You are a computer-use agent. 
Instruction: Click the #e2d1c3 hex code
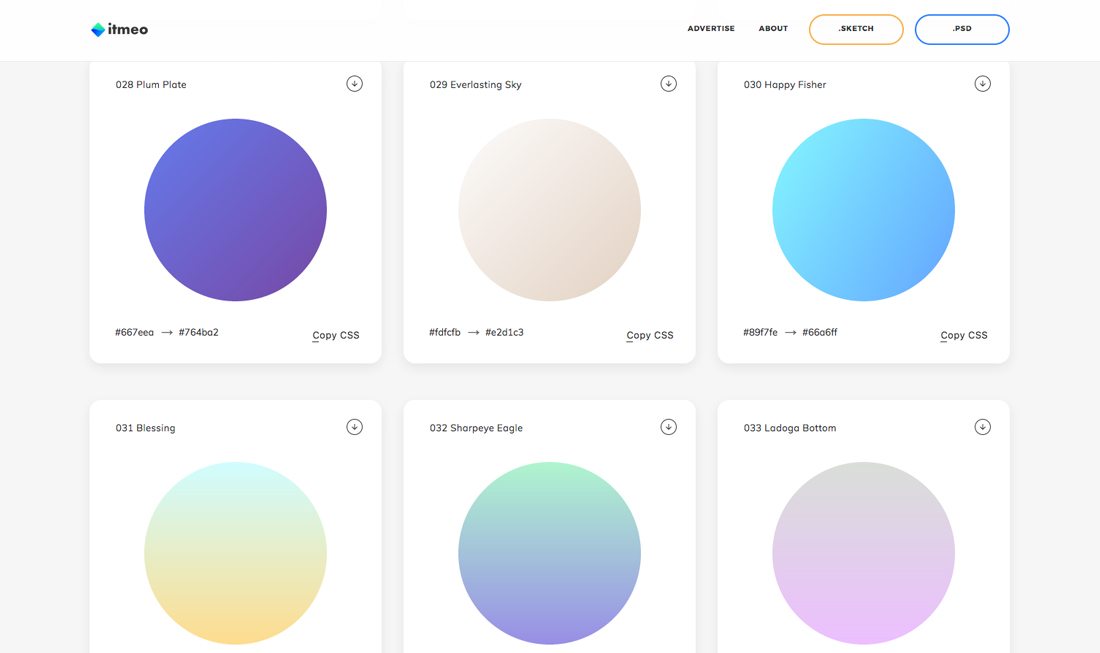[x=504, y=332]
